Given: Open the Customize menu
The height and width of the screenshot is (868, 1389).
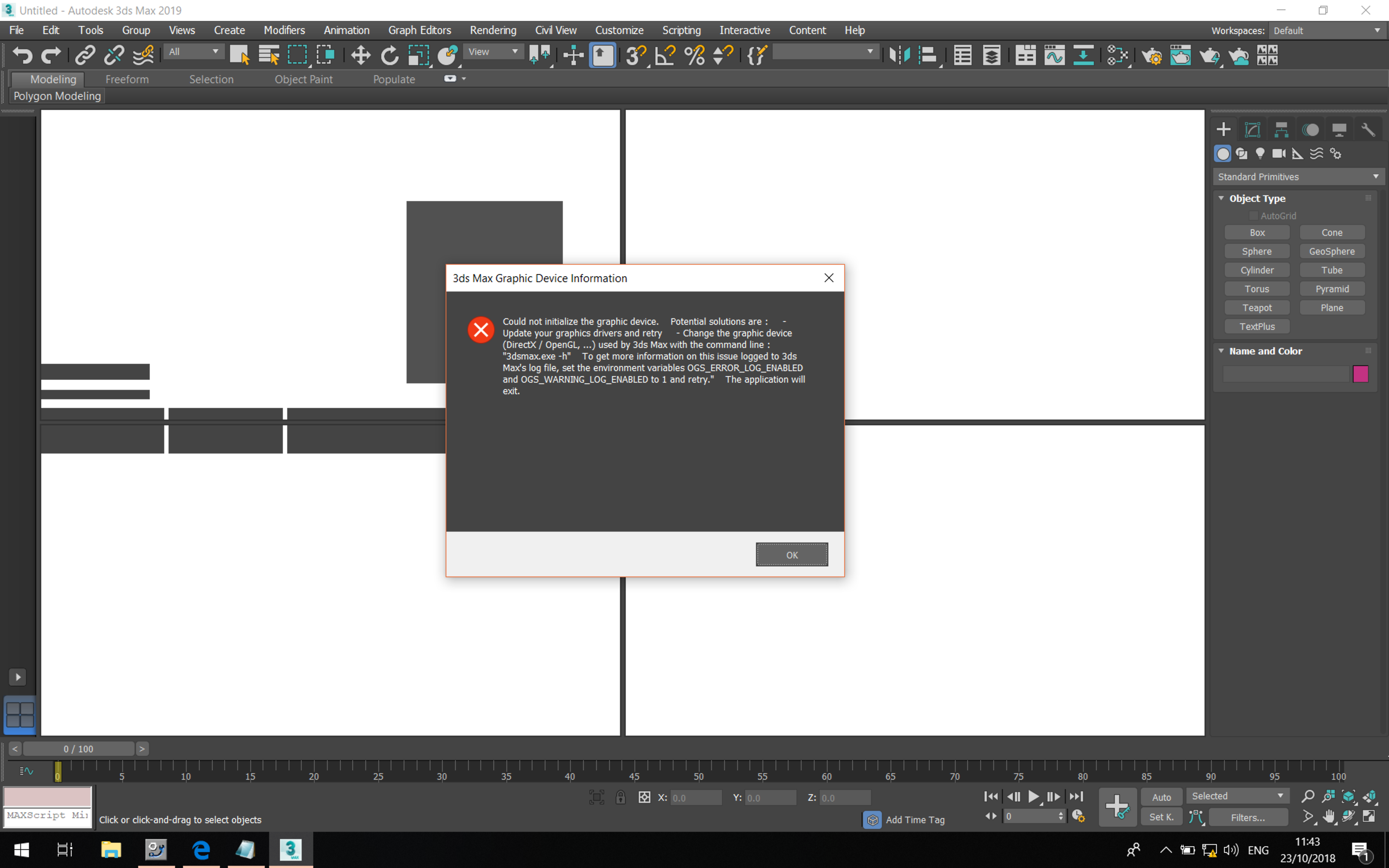Looking at the screenshot, I should tap(619, 30).
